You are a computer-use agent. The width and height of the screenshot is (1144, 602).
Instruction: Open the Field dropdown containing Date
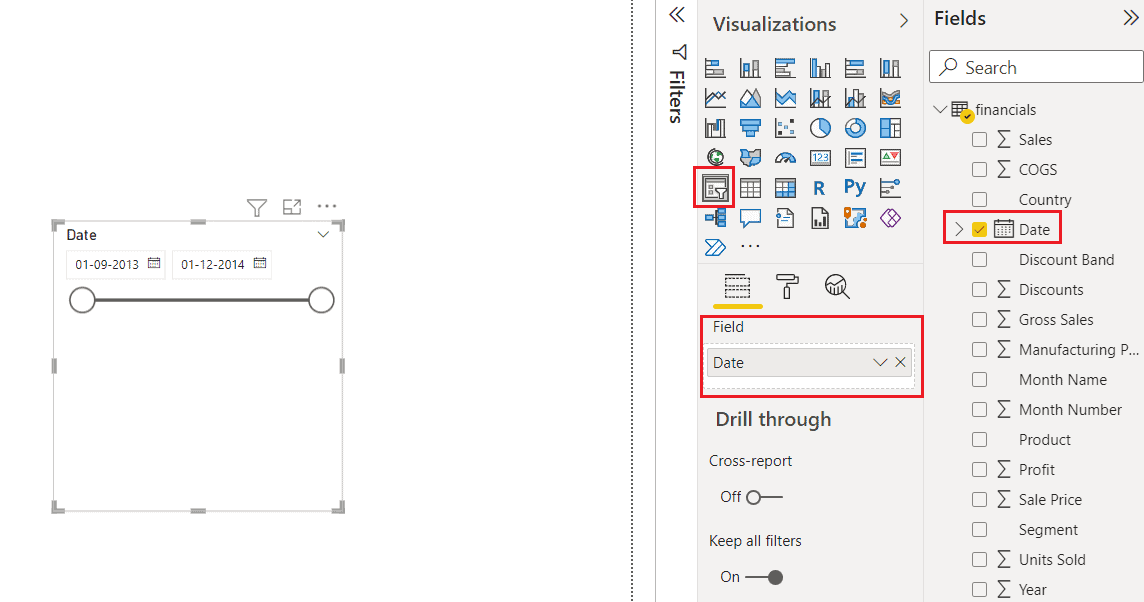pos(879,362)
